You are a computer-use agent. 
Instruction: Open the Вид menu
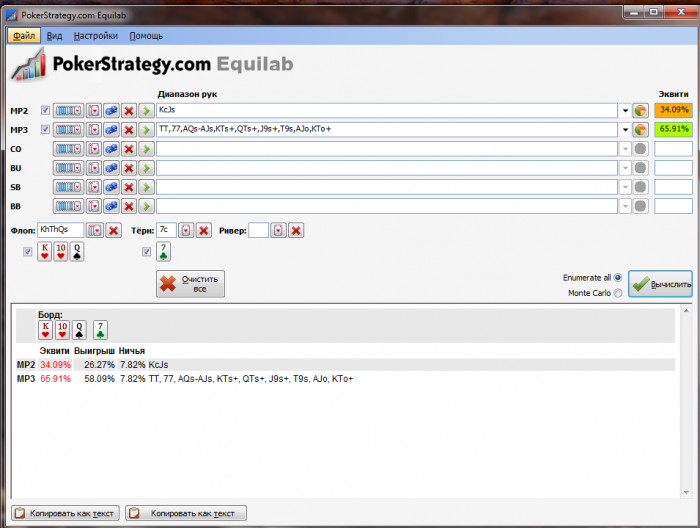tap(54, 36)
